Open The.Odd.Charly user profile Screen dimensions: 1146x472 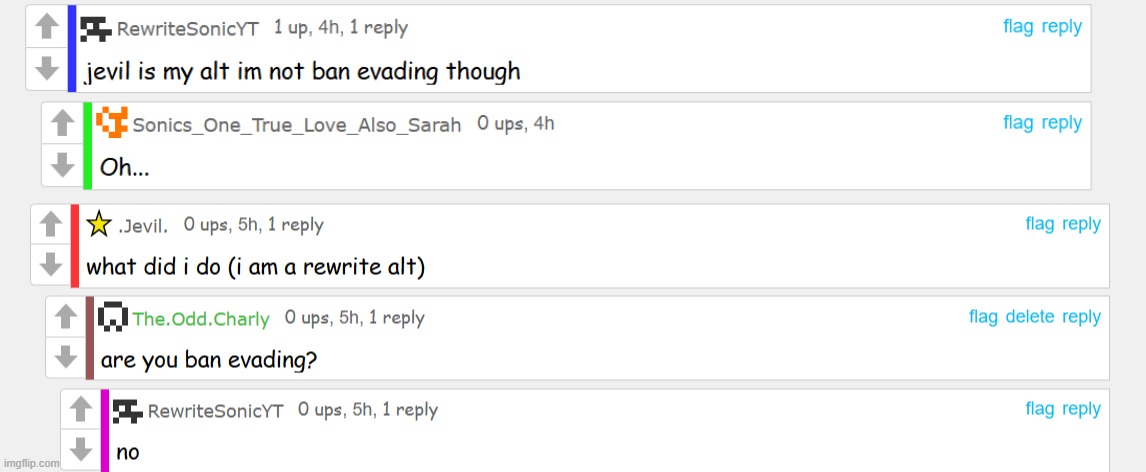[x=201, y=319]
